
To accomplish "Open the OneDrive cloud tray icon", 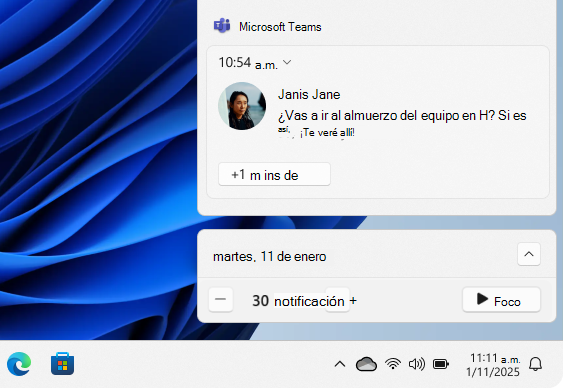I will point(366,364).
